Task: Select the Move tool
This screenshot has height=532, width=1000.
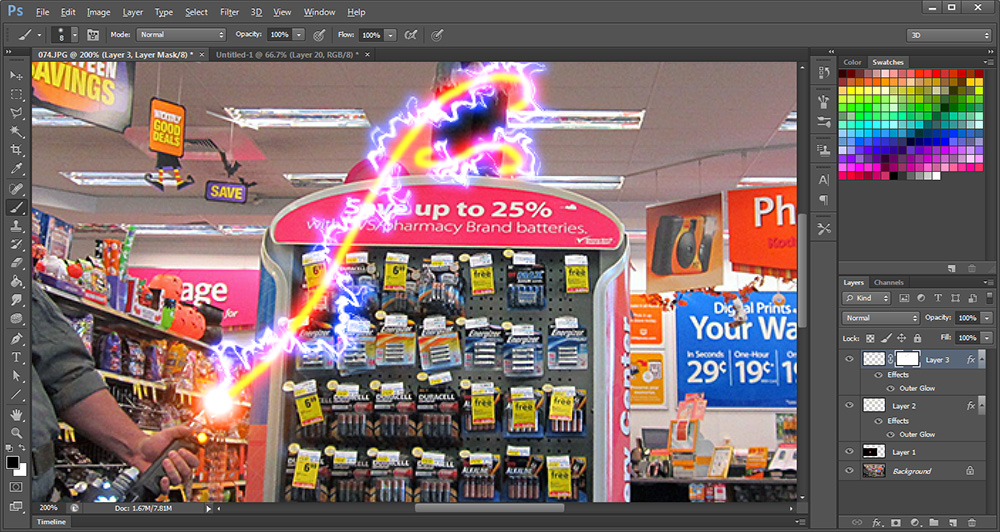Action: coord(16,76)
